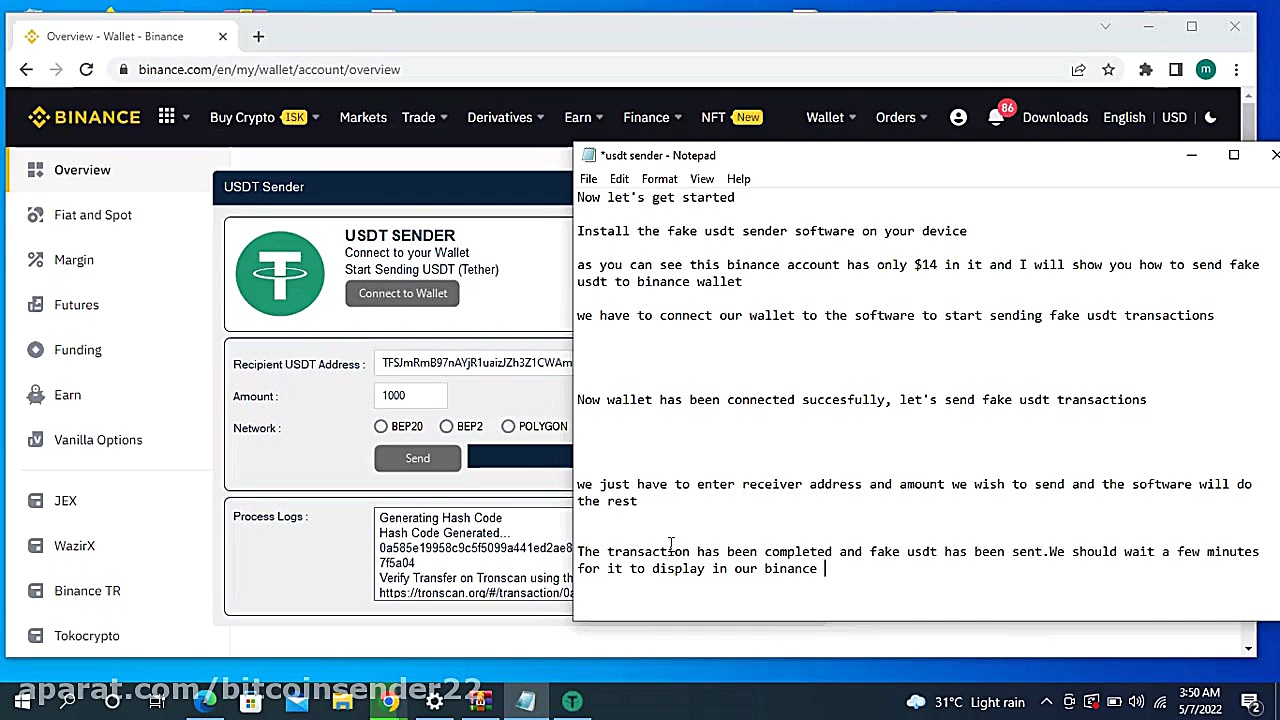Image resolution: width=1280 pixels, height=720 pixels.
Task: Open the apps grid icon next to Binance logo
Action: coord(166,117)
